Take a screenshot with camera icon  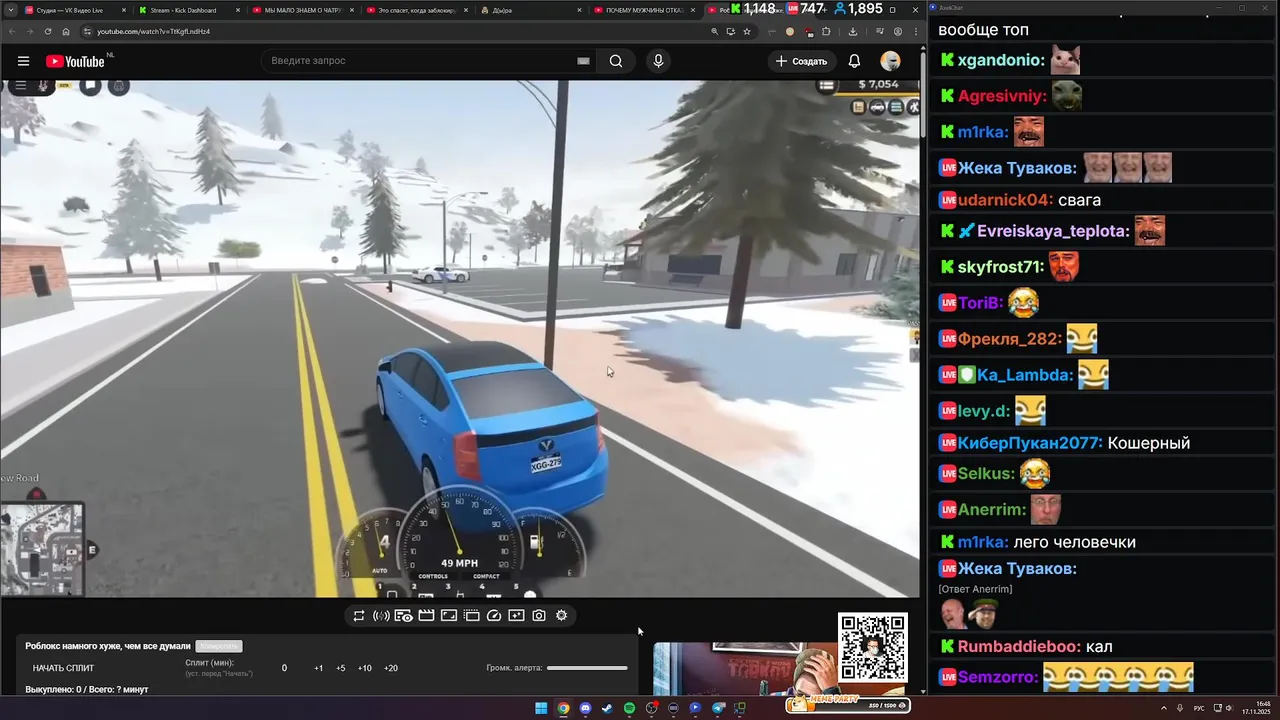539,616
